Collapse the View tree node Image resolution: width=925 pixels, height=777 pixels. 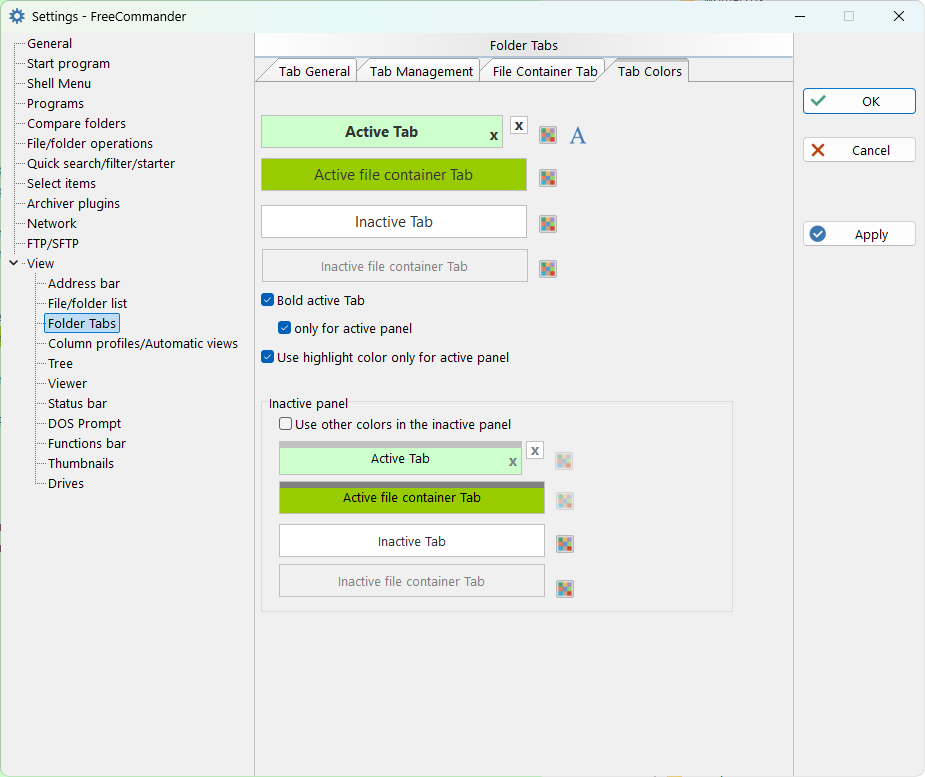click(x=13, y=263)
